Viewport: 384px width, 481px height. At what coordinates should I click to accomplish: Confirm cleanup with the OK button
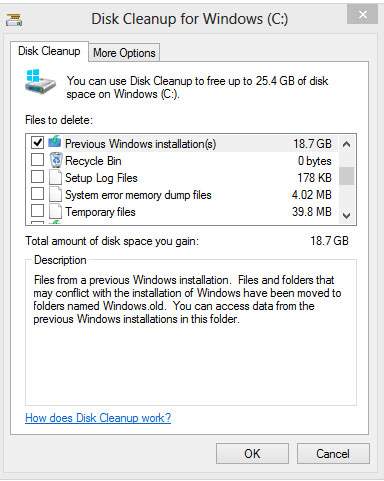[252, 453]
